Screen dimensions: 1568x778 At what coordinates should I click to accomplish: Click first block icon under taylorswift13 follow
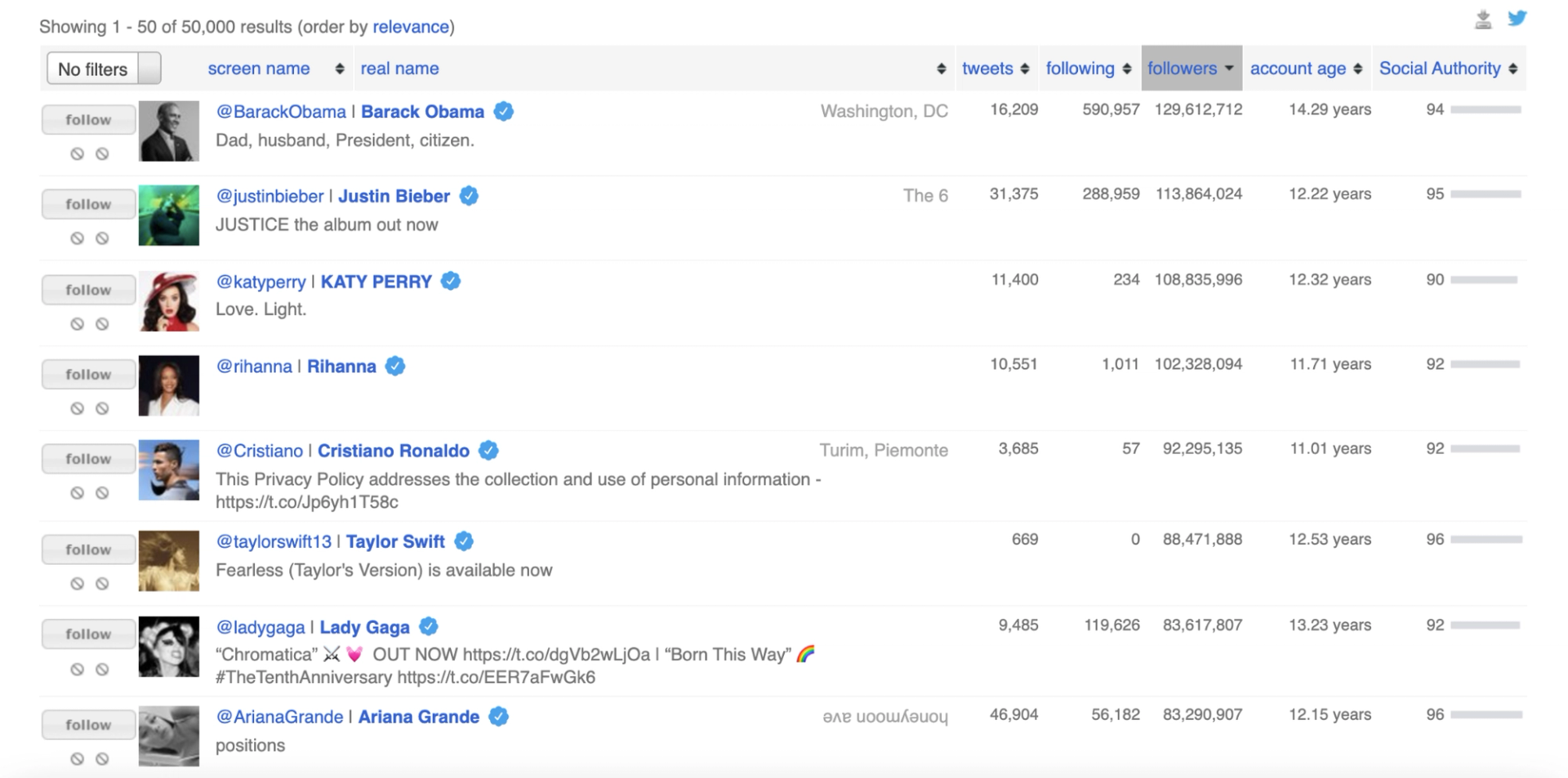[77, 584]
